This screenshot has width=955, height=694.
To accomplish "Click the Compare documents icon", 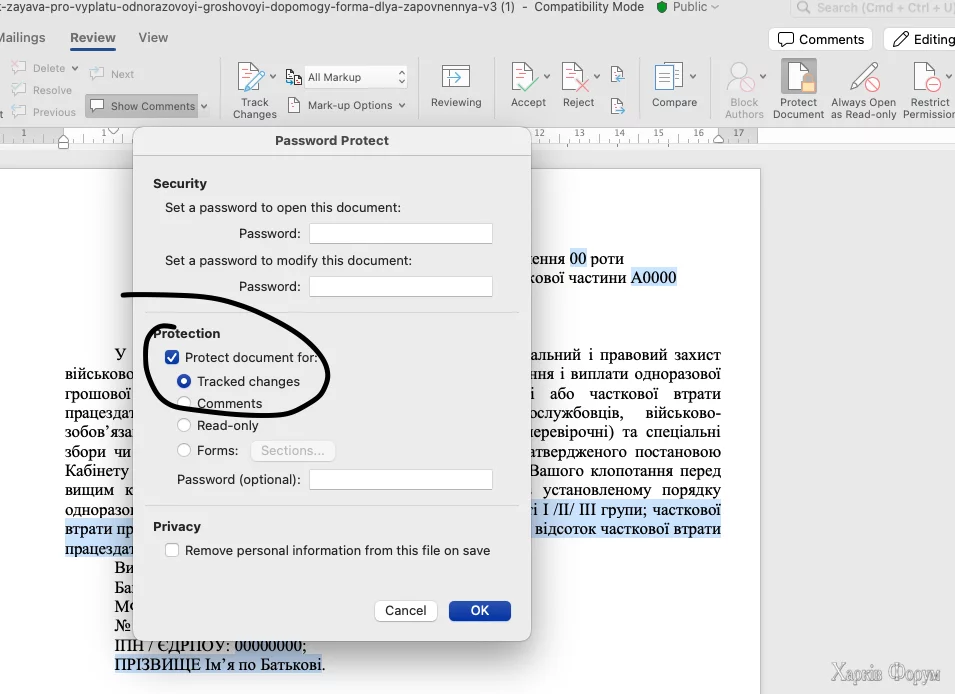I will pyautogui.click(x=668, y=78).
